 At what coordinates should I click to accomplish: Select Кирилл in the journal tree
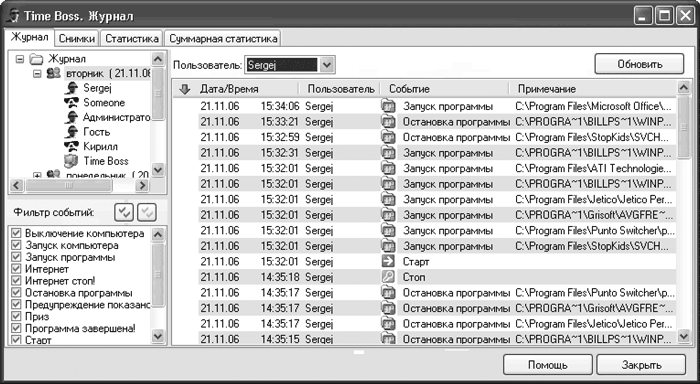click(100, 146)
